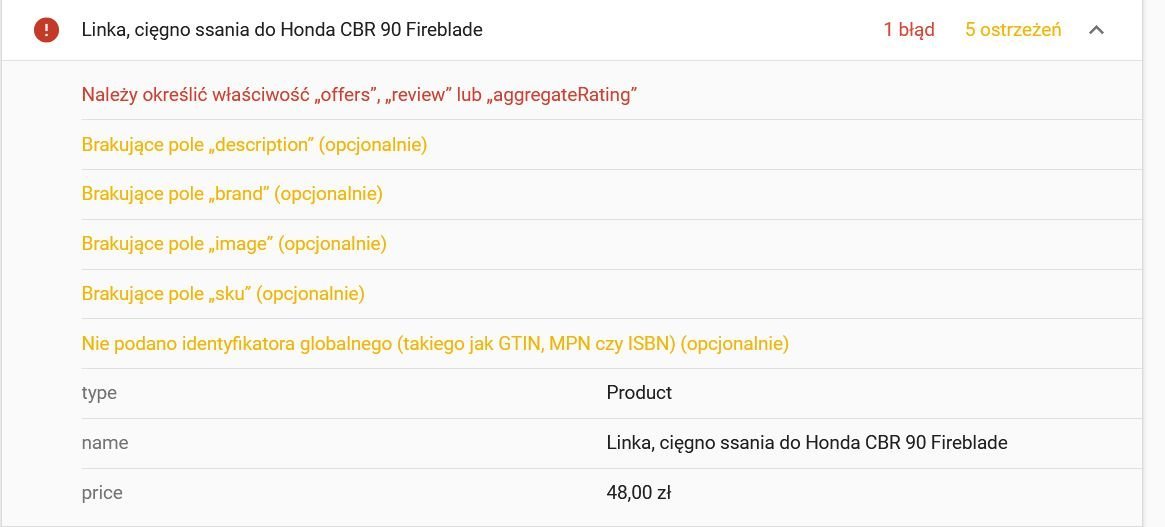Select the red offers/review/aggregateRating error message

359,95
